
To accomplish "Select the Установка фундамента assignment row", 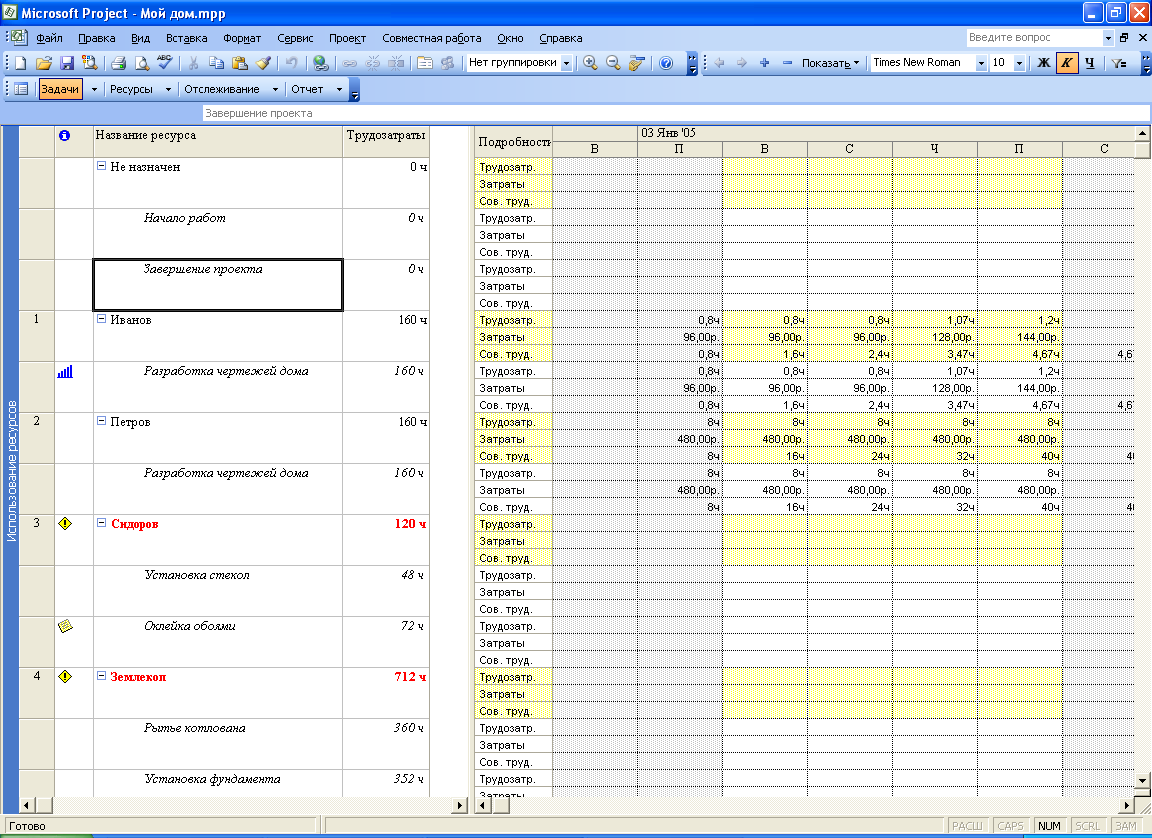I will pos(217,783).
